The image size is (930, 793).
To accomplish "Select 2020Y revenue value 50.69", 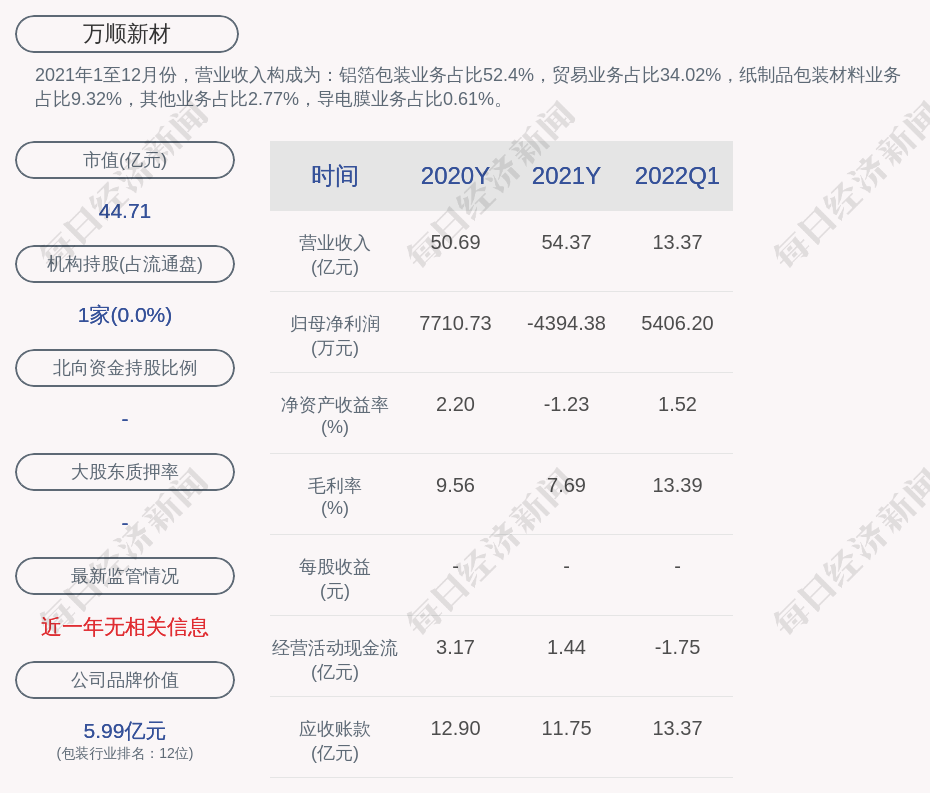I will (x=455, y=242).
